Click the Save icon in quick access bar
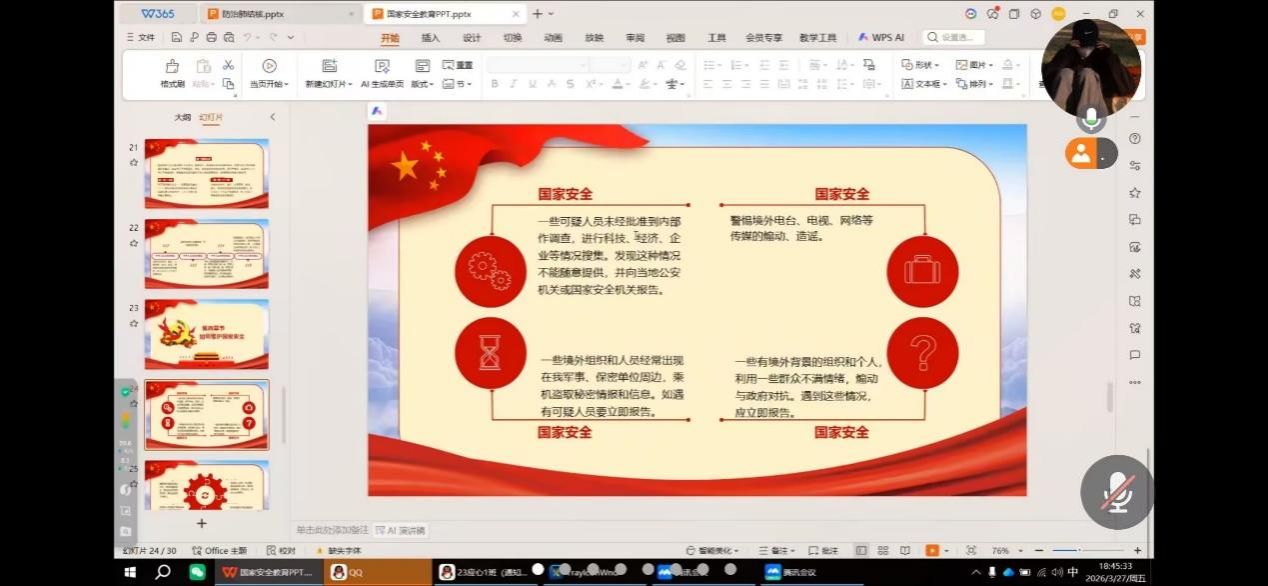This screenshot has width=1268, height=586. pyautogui.click(x=177, y=37)
